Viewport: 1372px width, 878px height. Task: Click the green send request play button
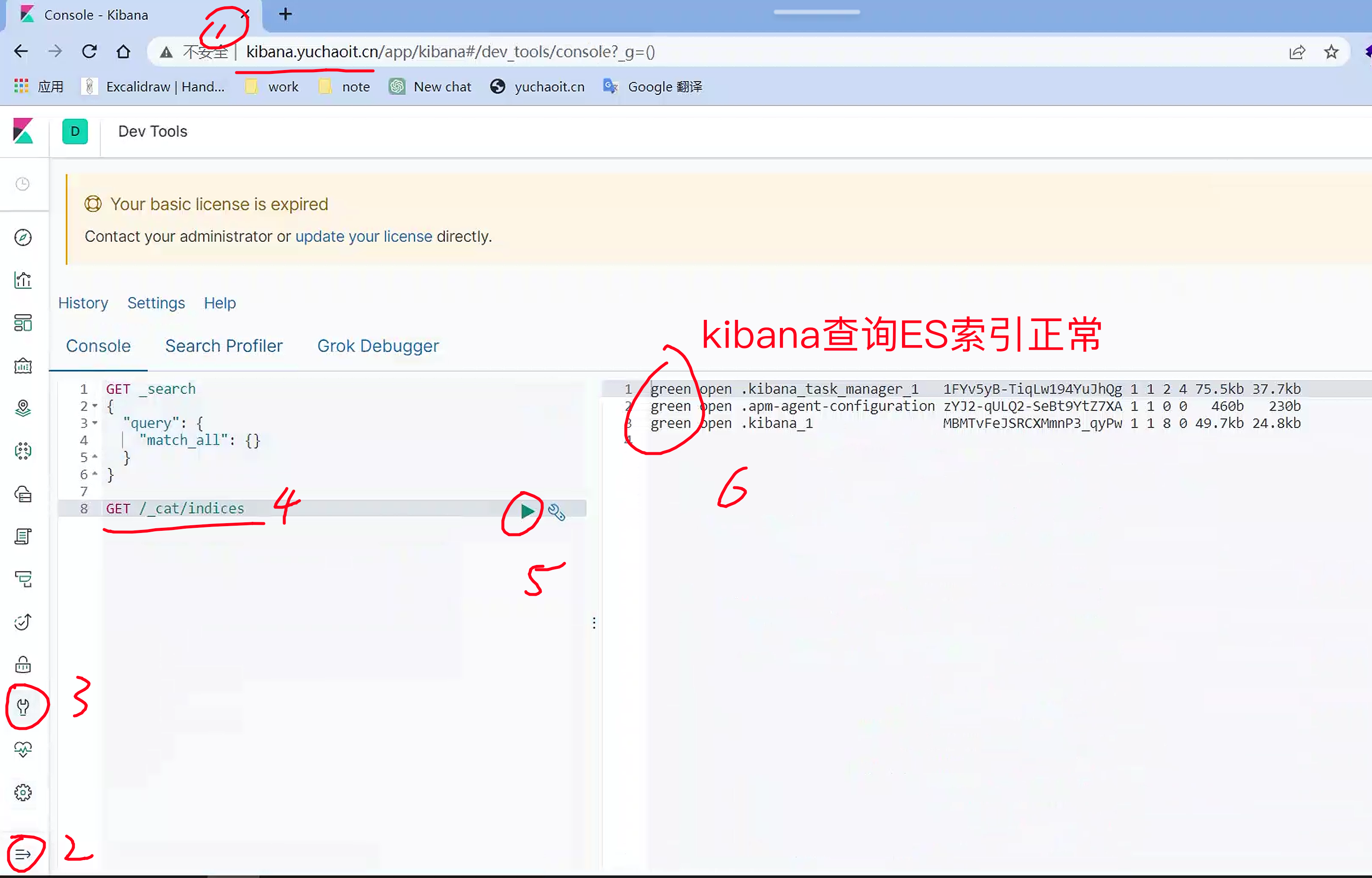tap(527, 511)
